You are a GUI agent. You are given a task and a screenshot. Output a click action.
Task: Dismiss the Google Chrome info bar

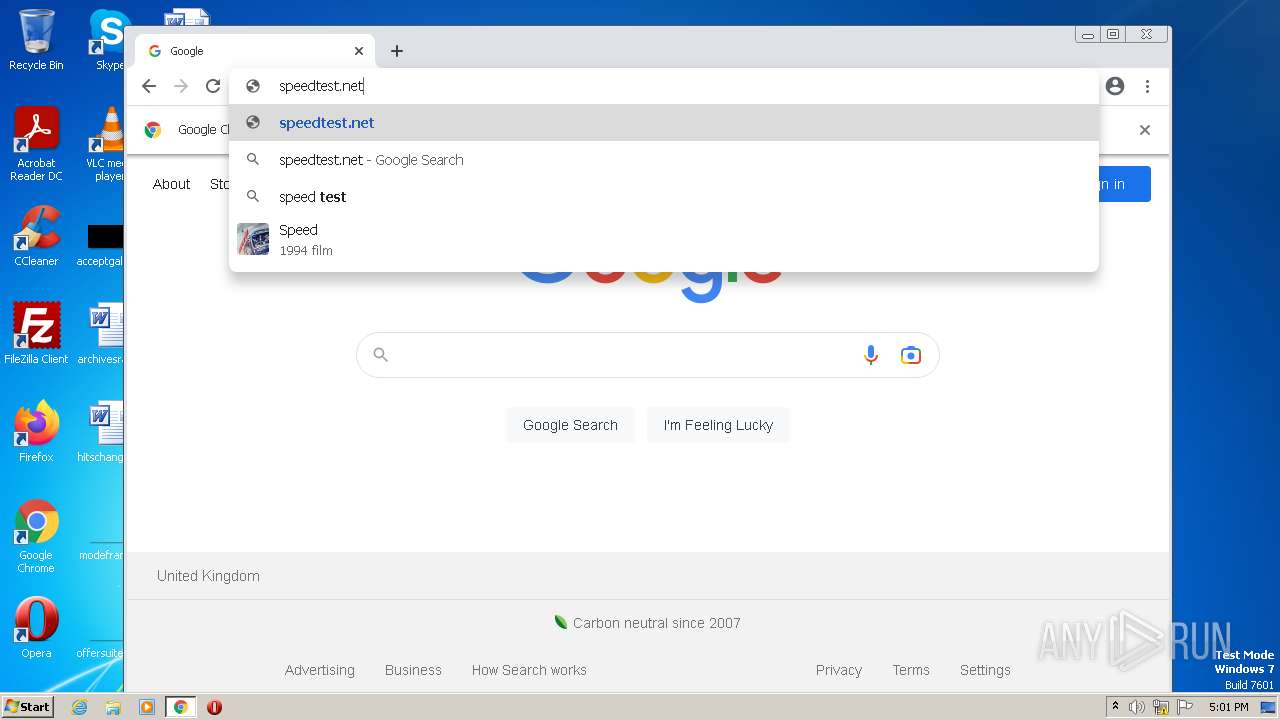(x=1145, y=130)
